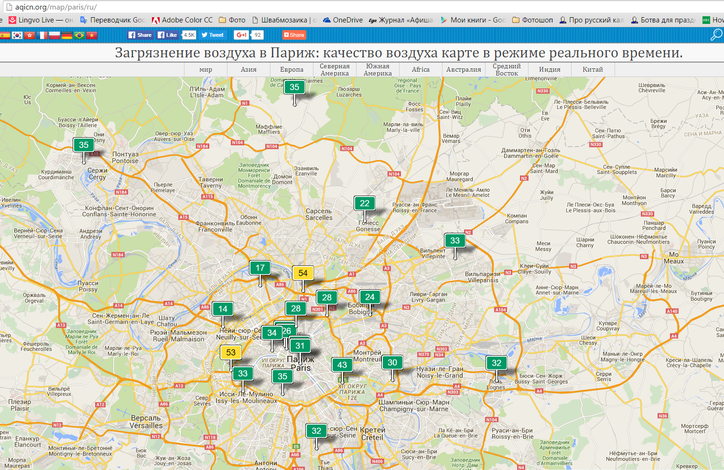This screenshot has width=724, height=470.
Task: Click the Facebook Like button
Action: pyautogui.click(x=168, y=35)
